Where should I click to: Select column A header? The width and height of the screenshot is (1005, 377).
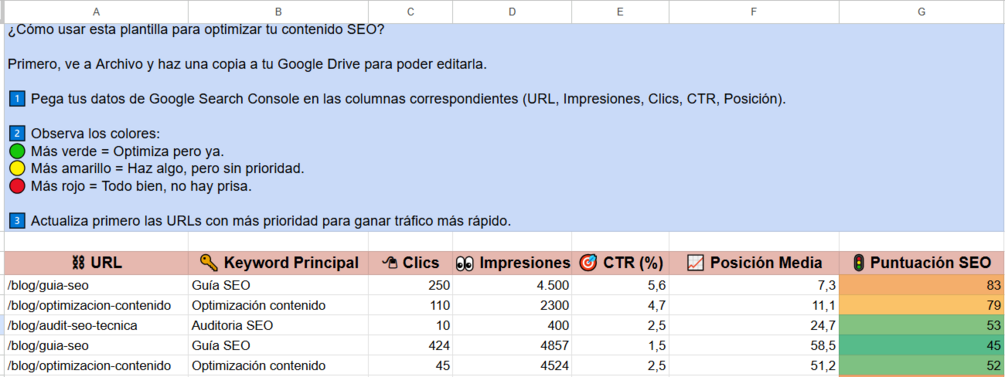click(96, 12)
